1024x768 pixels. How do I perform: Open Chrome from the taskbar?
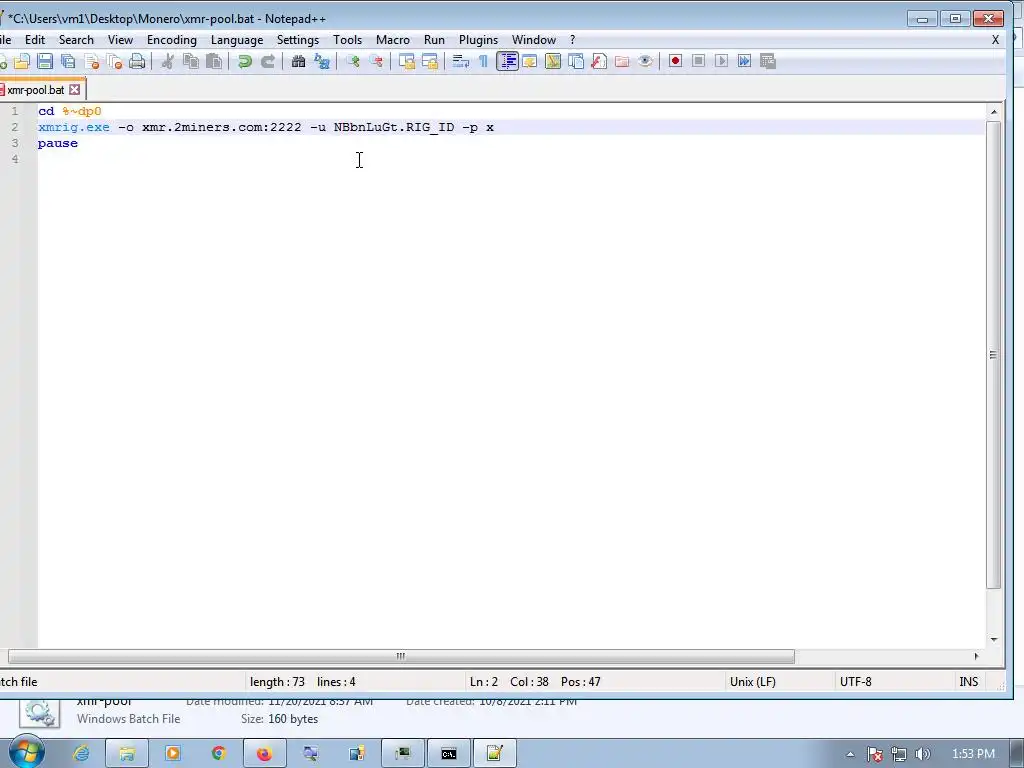pyautogui.click(x=219, y=754)
